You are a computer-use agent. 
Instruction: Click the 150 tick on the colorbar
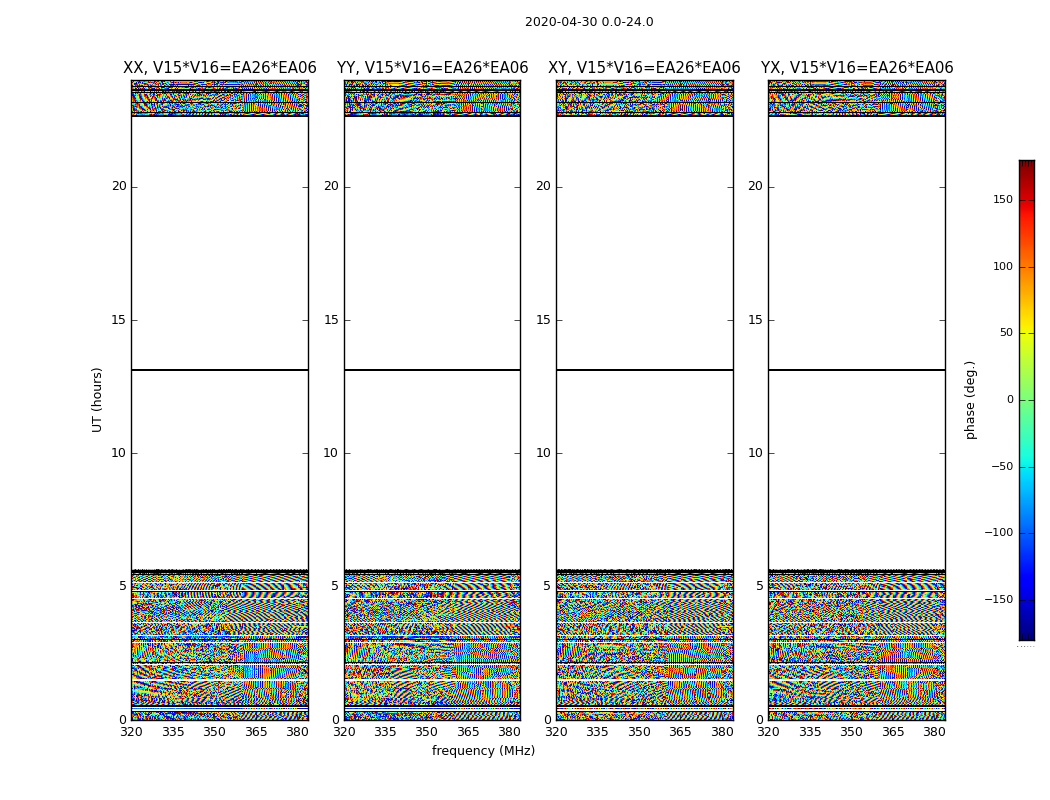click(x=1002, y=200)
